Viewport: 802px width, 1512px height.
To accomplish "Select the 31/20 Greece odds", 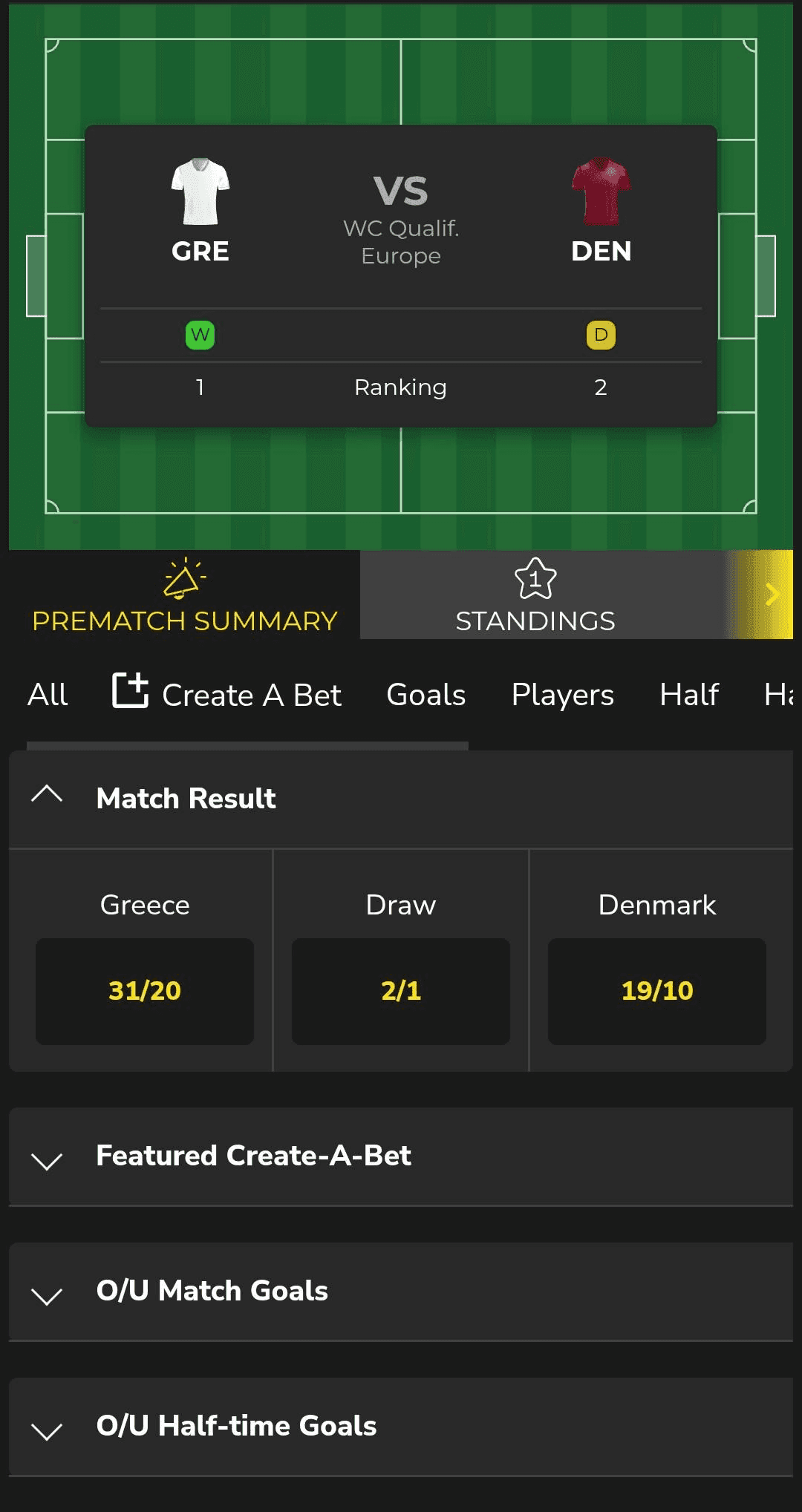I will point(144,992).
